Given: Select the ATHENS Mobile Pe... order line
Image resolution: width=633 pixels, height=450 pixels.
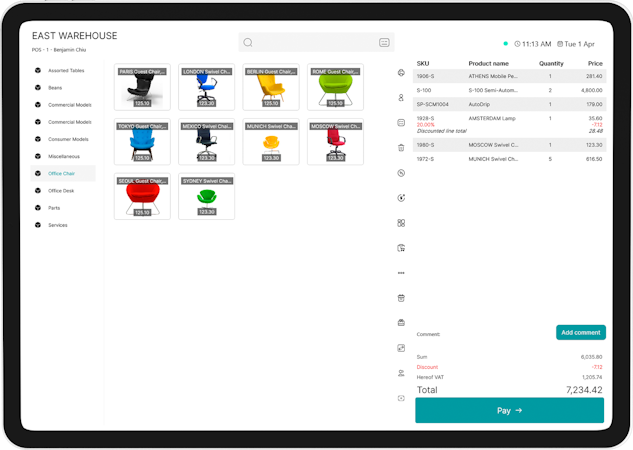Looking at the screenshot, I should 509,76.
